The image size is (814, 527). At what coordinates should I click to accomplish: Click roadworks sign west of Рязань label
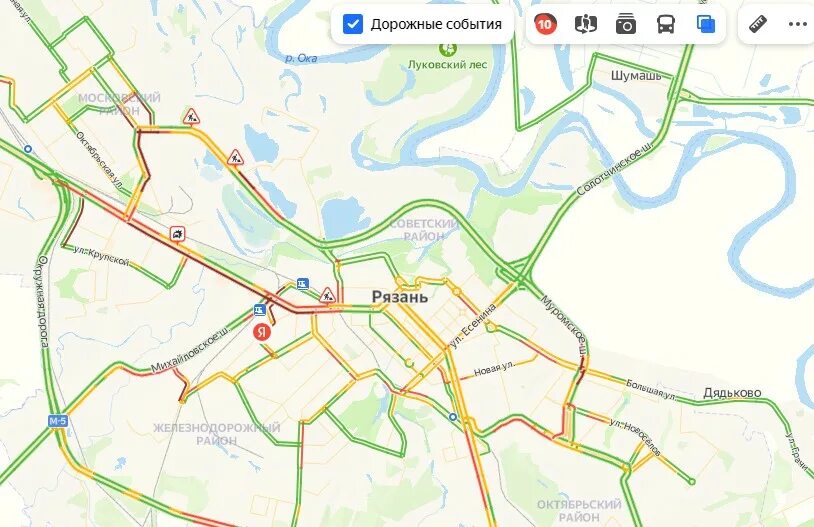point(327,295)
